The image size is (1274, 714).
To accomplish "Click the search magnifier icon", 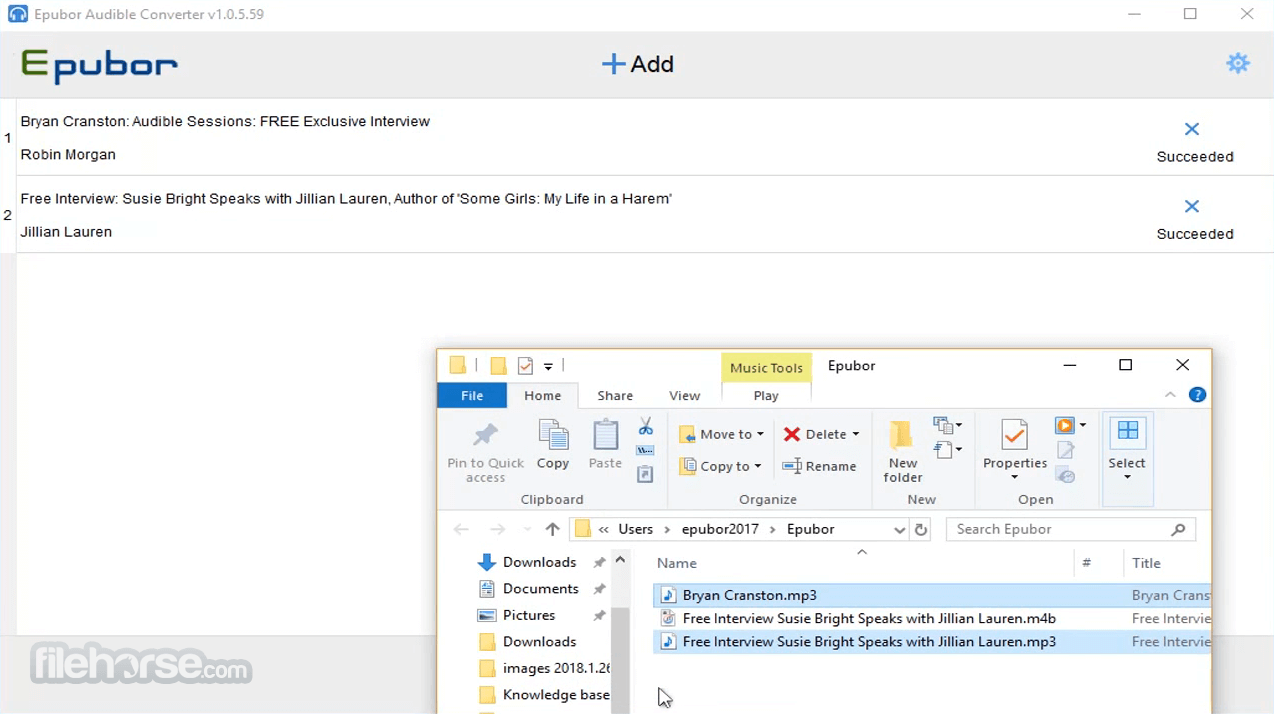I will [x=1178, y=529].
